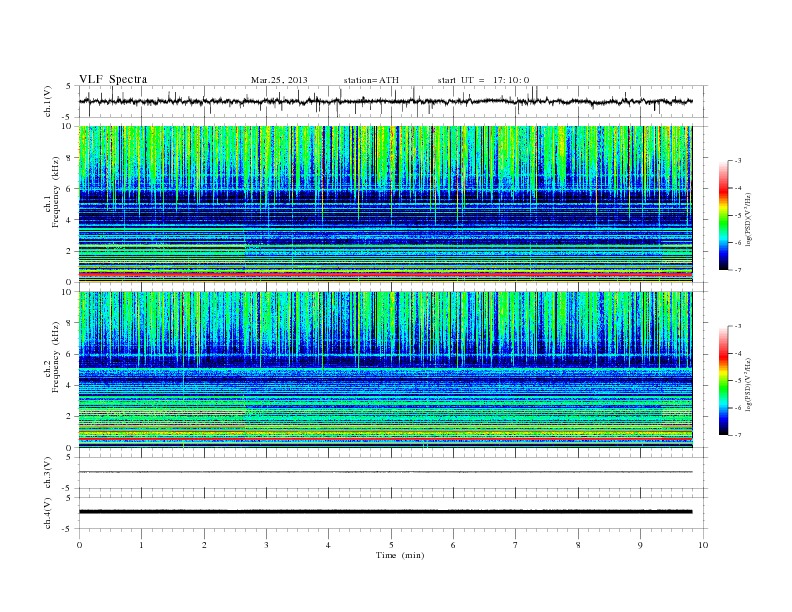Click the "ch.4(V)" axis label
Screen dimensions: 792x612
pyautogui.click(x=48, y=513)
